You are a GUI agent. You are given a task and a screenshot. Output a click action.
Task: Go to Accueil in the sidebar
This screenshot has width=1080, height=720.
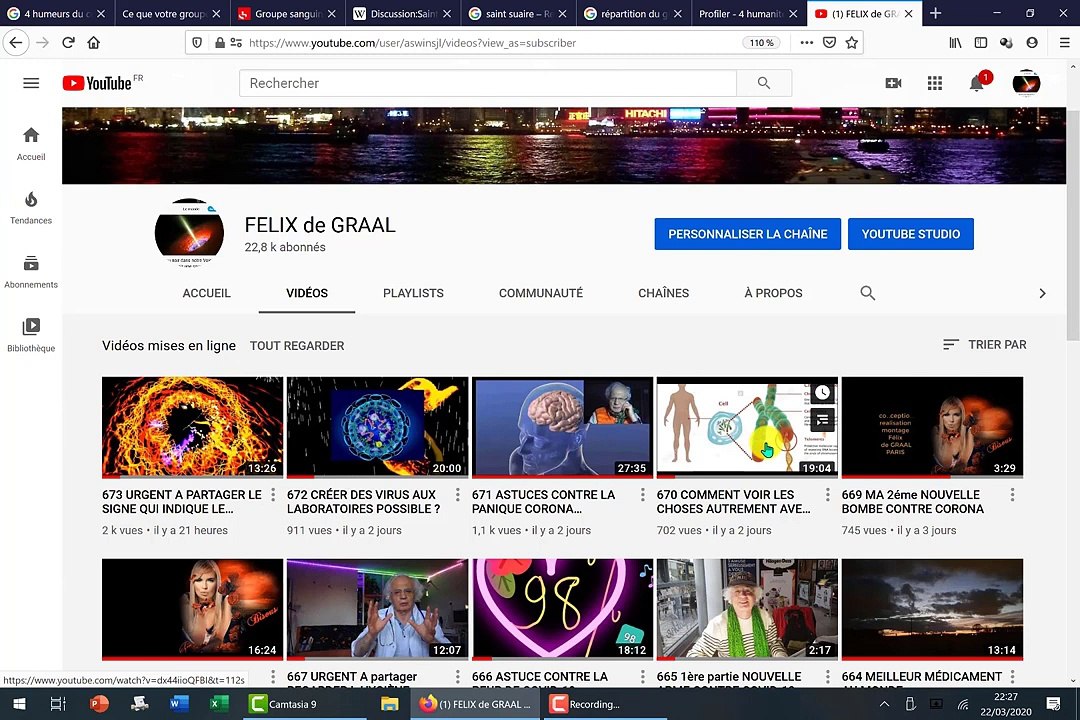[x=31, y=144]
